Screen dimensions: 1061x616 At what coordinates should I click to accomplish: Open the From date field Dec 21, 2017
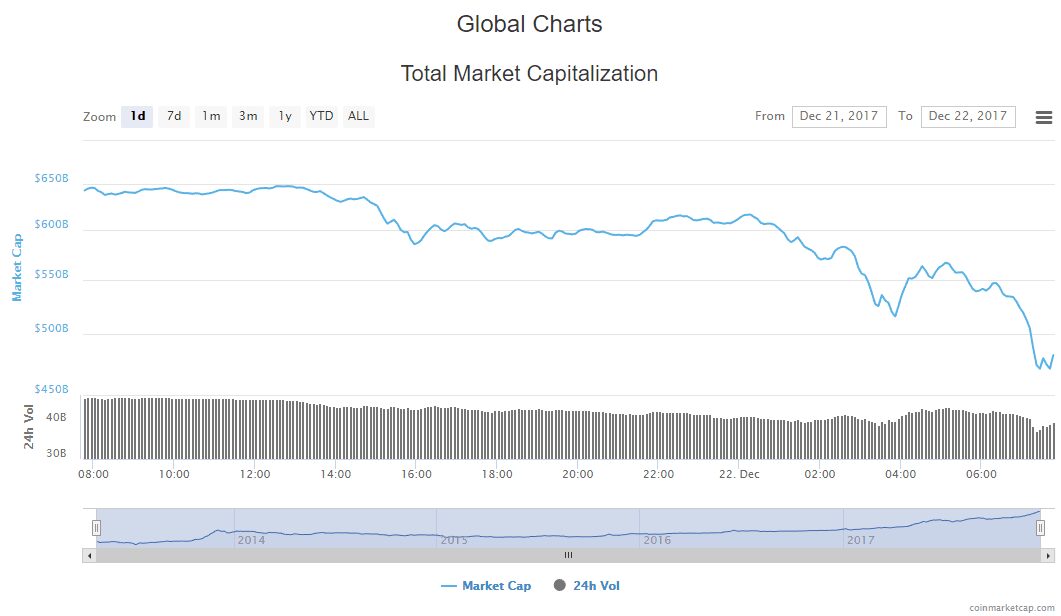[839, 116]
